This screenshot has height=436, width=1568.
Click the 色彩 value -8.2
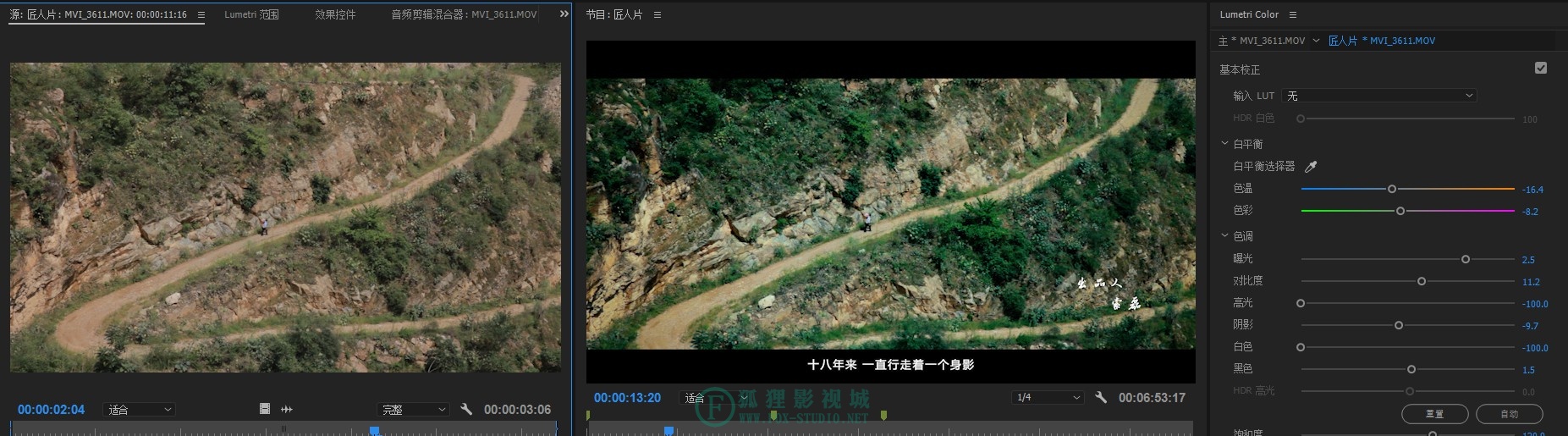pyautogui.click(x=1530, y=212)
